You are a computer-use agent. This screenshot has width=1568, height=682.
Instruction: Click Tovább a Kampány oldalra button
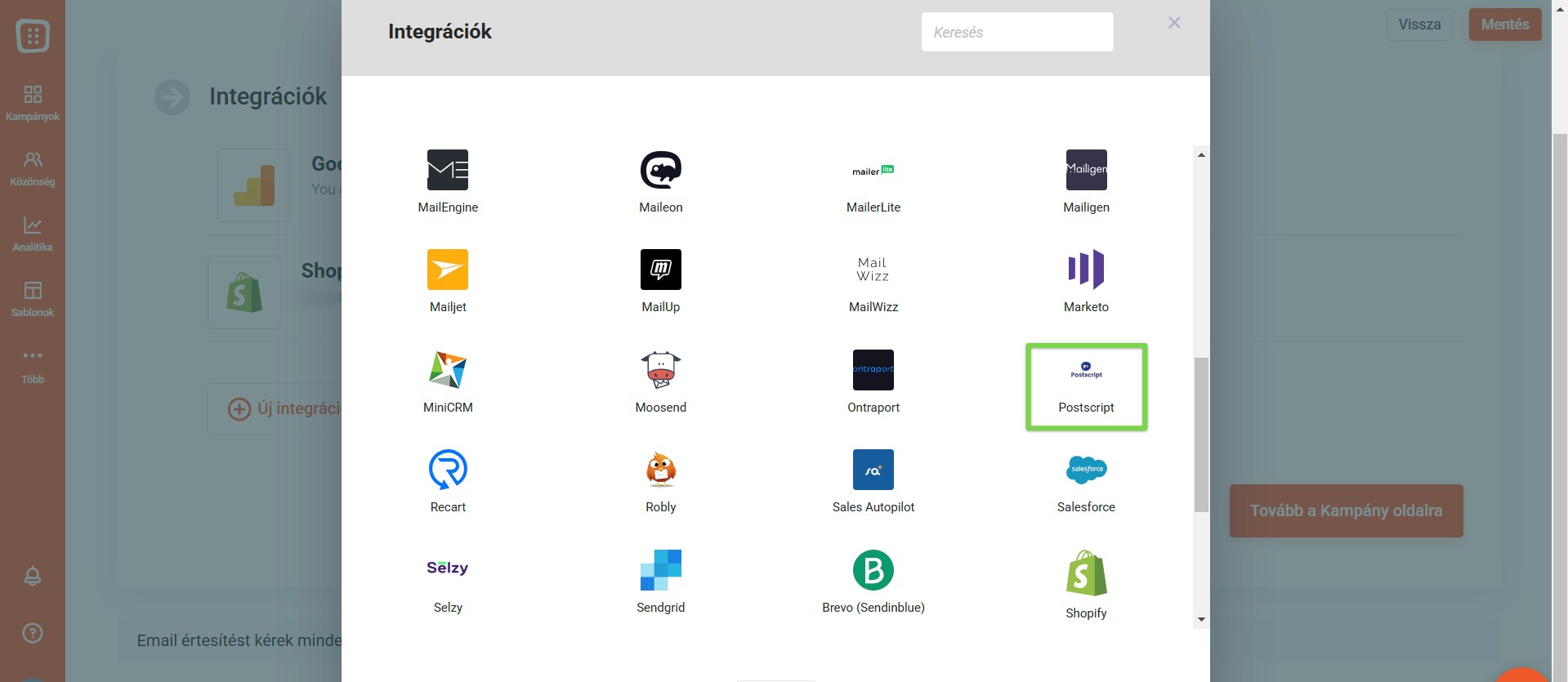pos(1346,510)
